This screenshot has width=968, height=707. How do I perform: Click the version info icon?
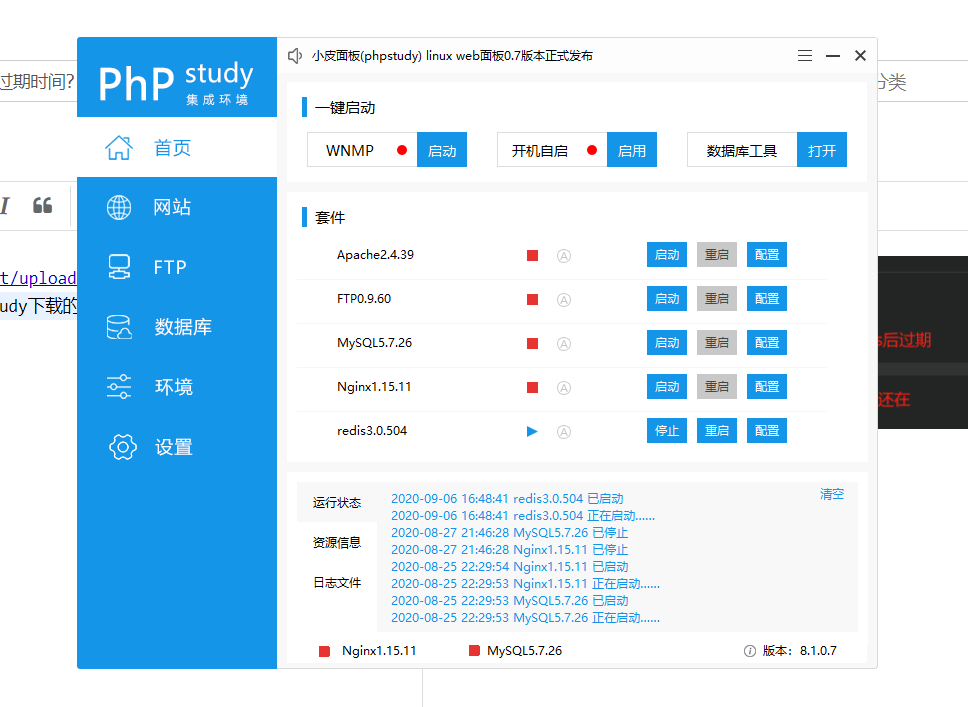749,651
